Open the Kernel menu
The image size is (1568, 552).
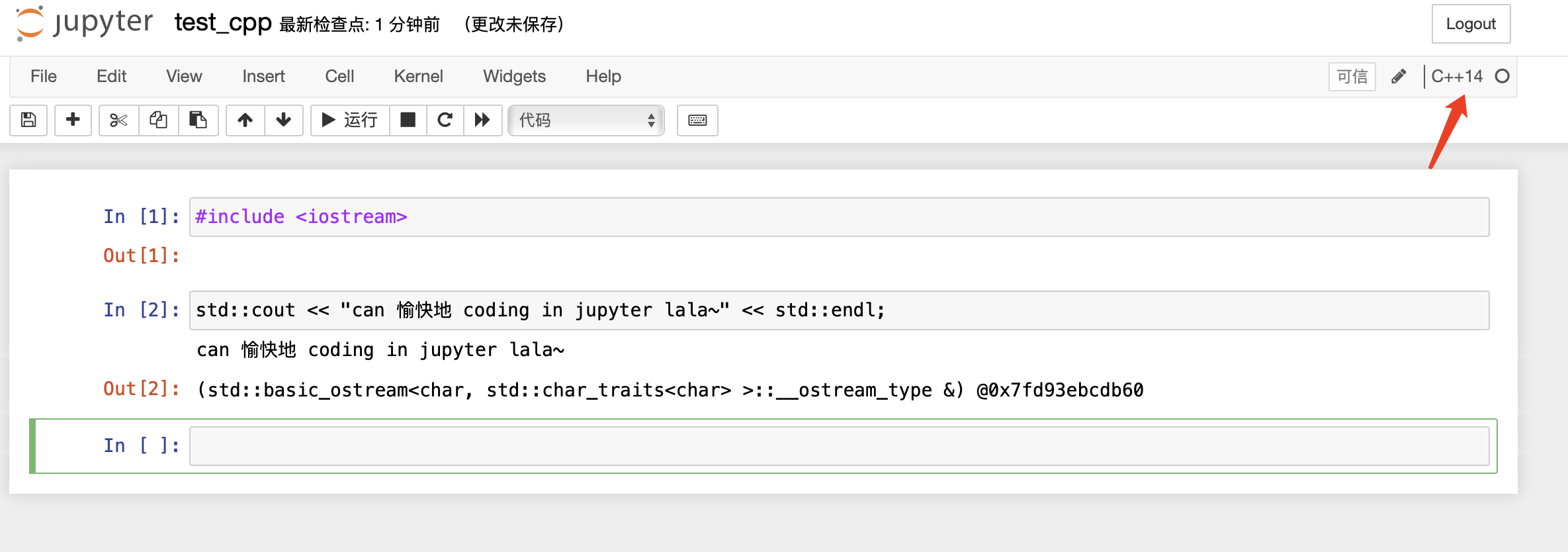point(418,76)
